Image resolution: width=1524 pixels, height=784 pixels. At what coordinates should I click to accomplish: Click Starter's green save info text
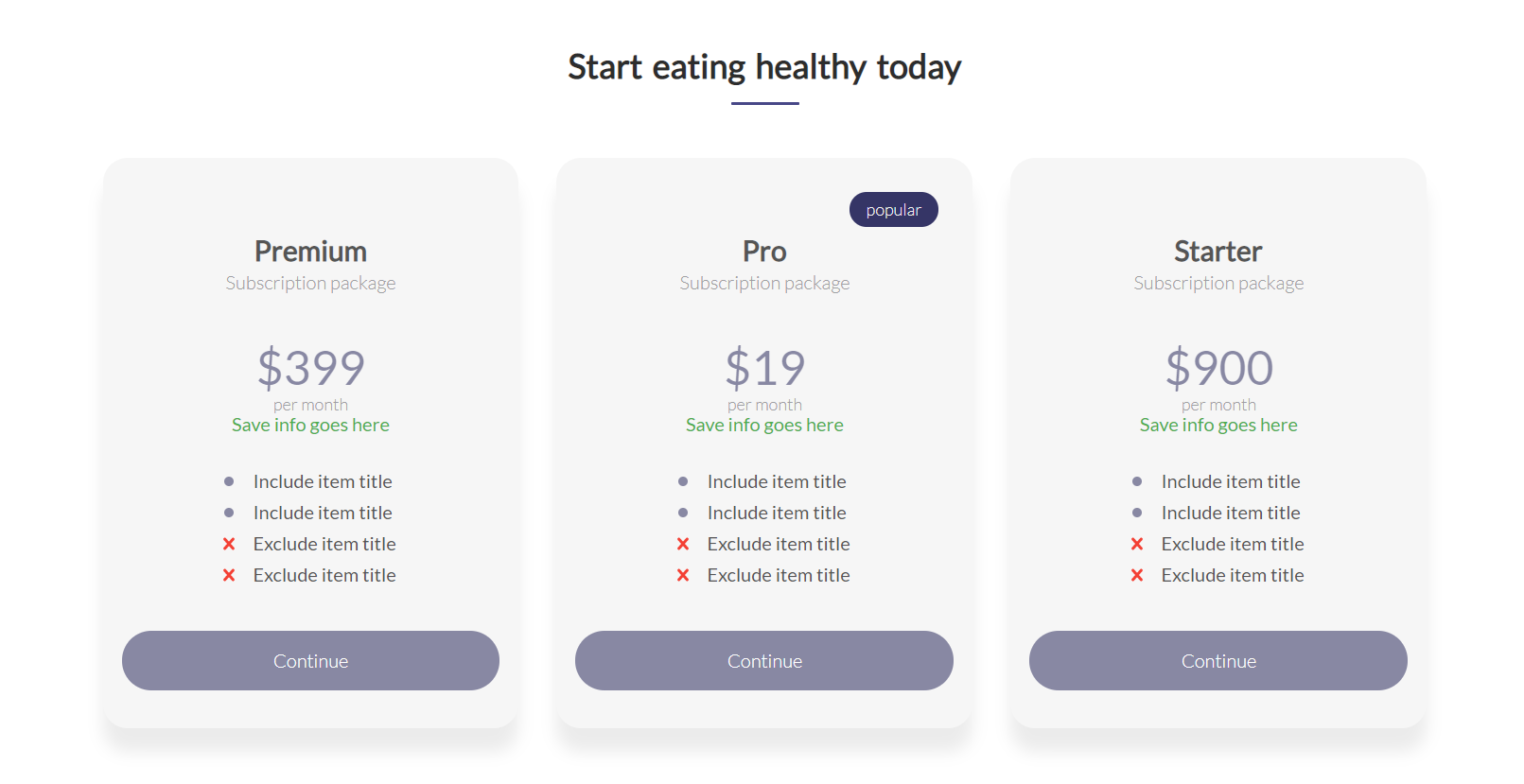[x=1218, y=426]
